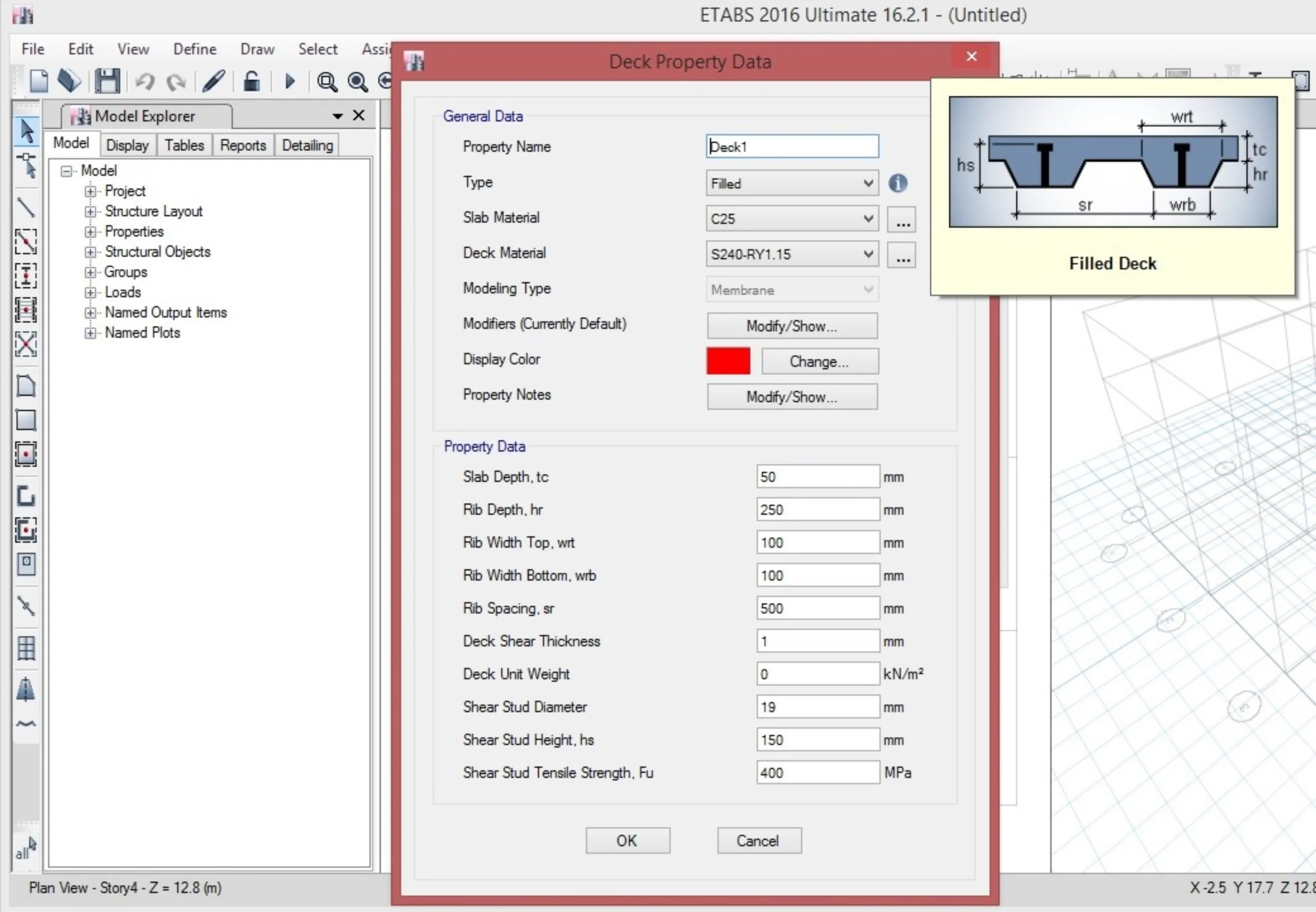Viewport: 1316px width, 912px height.
Task: Click OK to confirm deck property
Action: (x=627, y=841)
